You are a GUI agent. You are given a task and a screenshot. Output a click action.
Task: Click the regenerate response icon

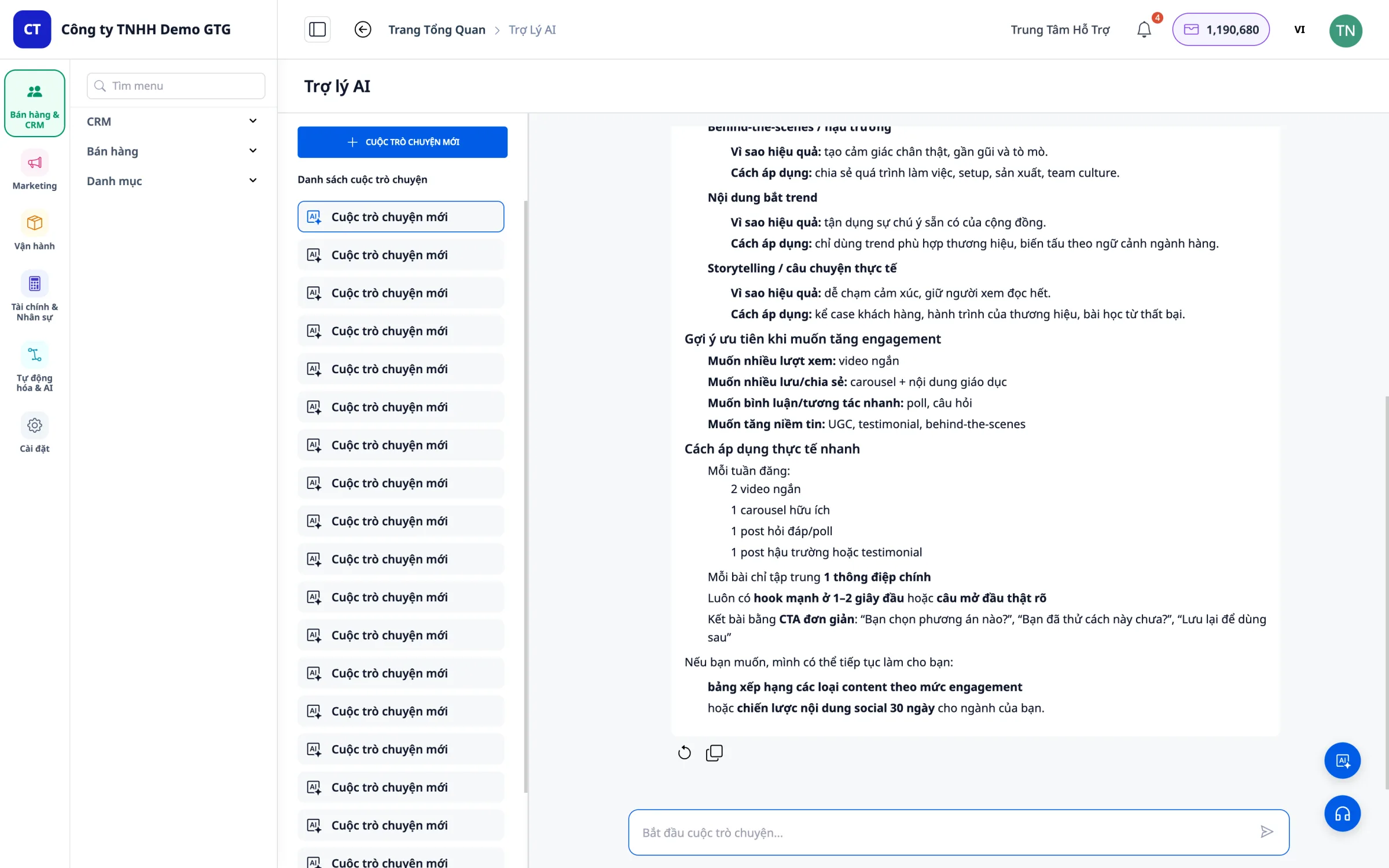point(684,752)
